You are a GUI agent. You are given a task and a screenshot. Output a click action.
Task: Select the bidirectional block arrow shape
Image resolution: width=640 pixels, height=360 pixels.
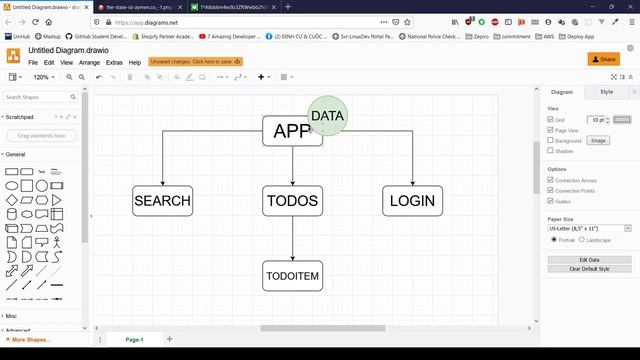pos(11,271)
